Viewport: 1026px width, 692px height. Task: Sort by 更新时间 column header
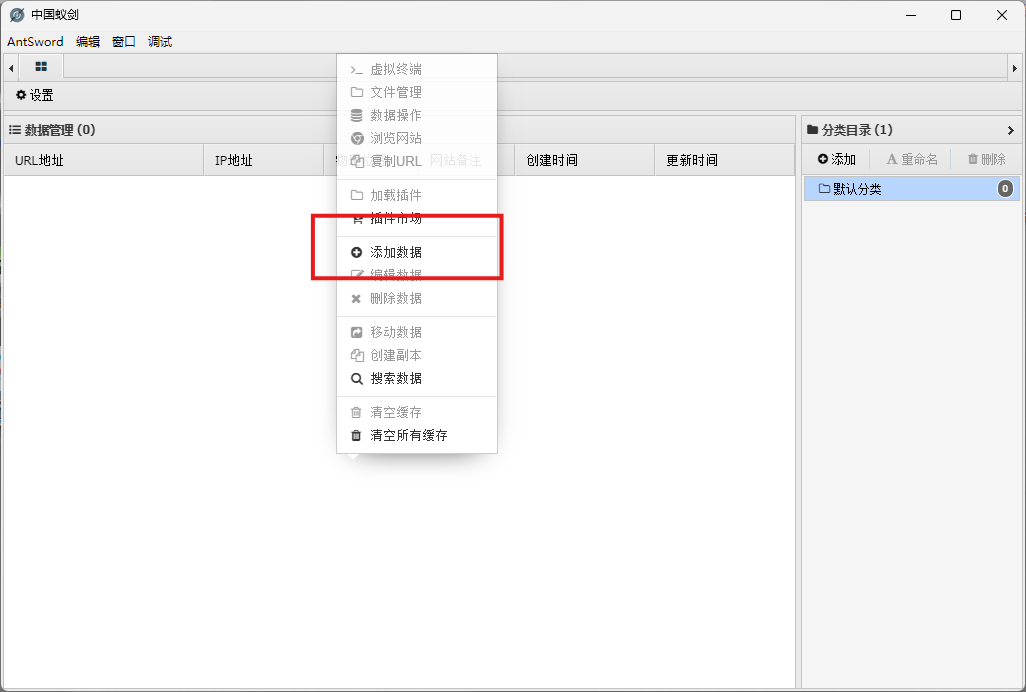pyautogui.click(x=724, y=160)
